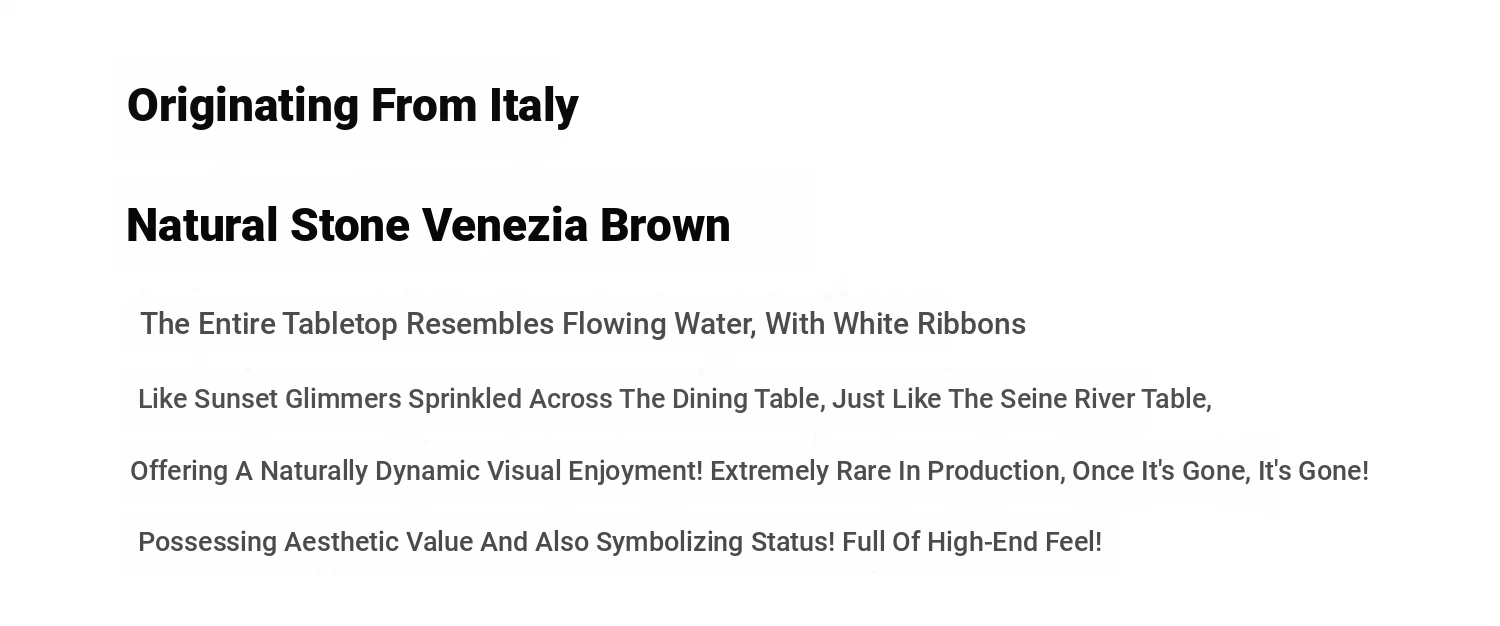Click the line about tabletop resembling flowing water

(x=583, y=324)
